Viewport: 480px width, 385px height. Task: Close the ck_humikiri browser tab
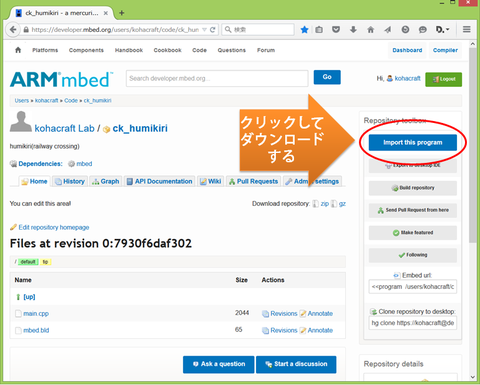tap(106, 13)
